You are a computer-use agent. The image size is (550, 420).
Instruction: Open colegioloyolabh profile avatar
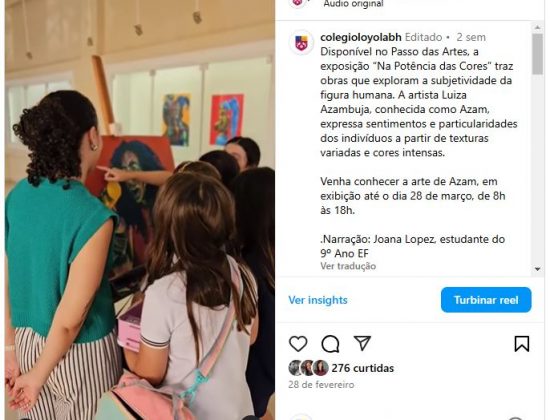tap(301, 43)
